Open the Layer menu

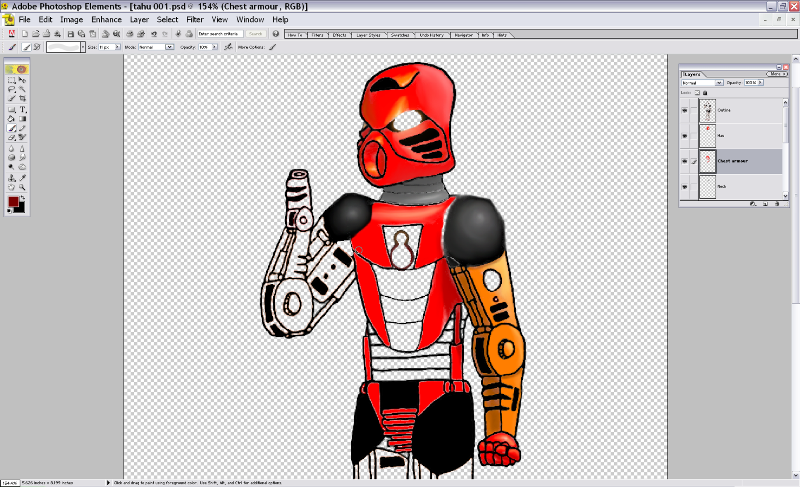coord(139,19)
